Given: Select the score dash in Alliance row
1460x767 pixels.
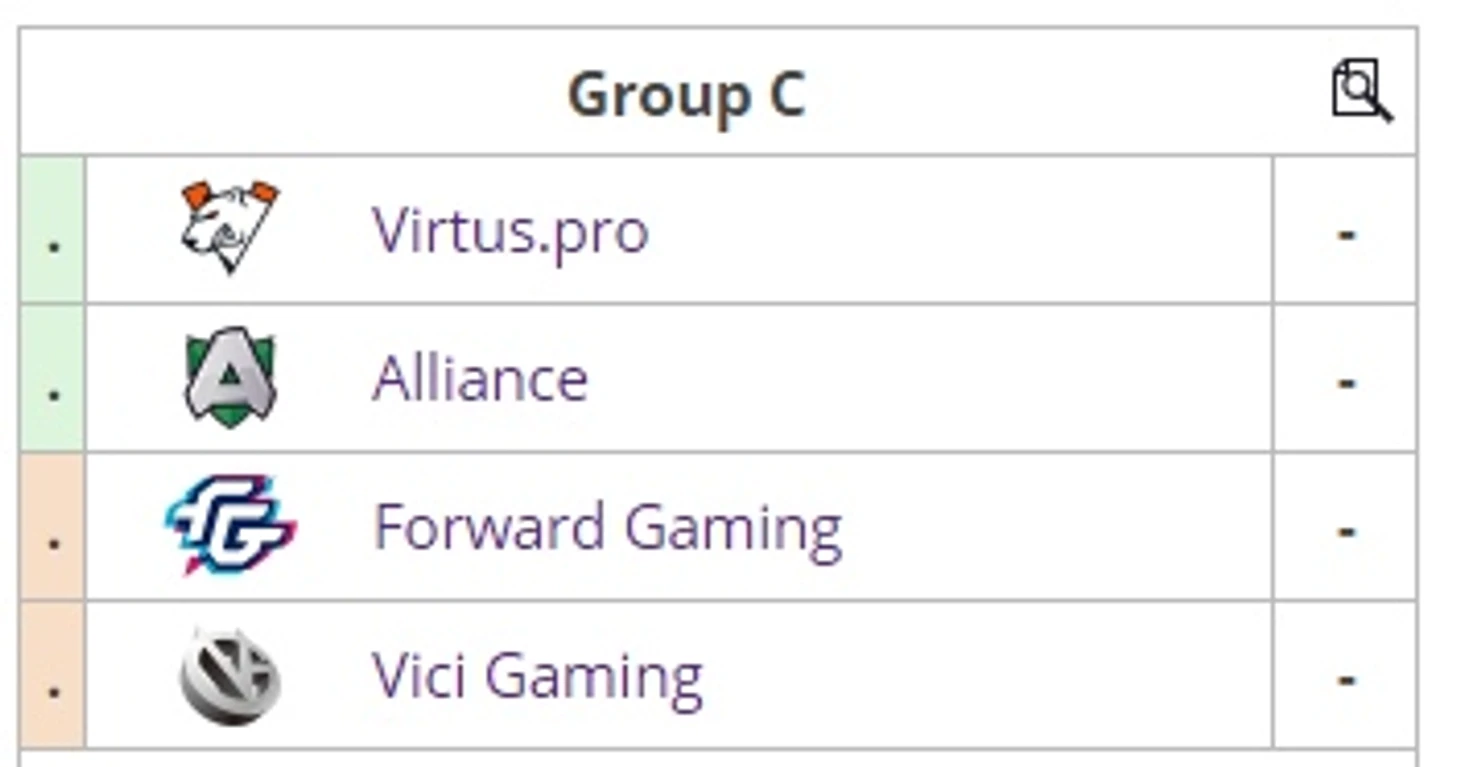Looking at the screenshot, I should coord(1346,382).
